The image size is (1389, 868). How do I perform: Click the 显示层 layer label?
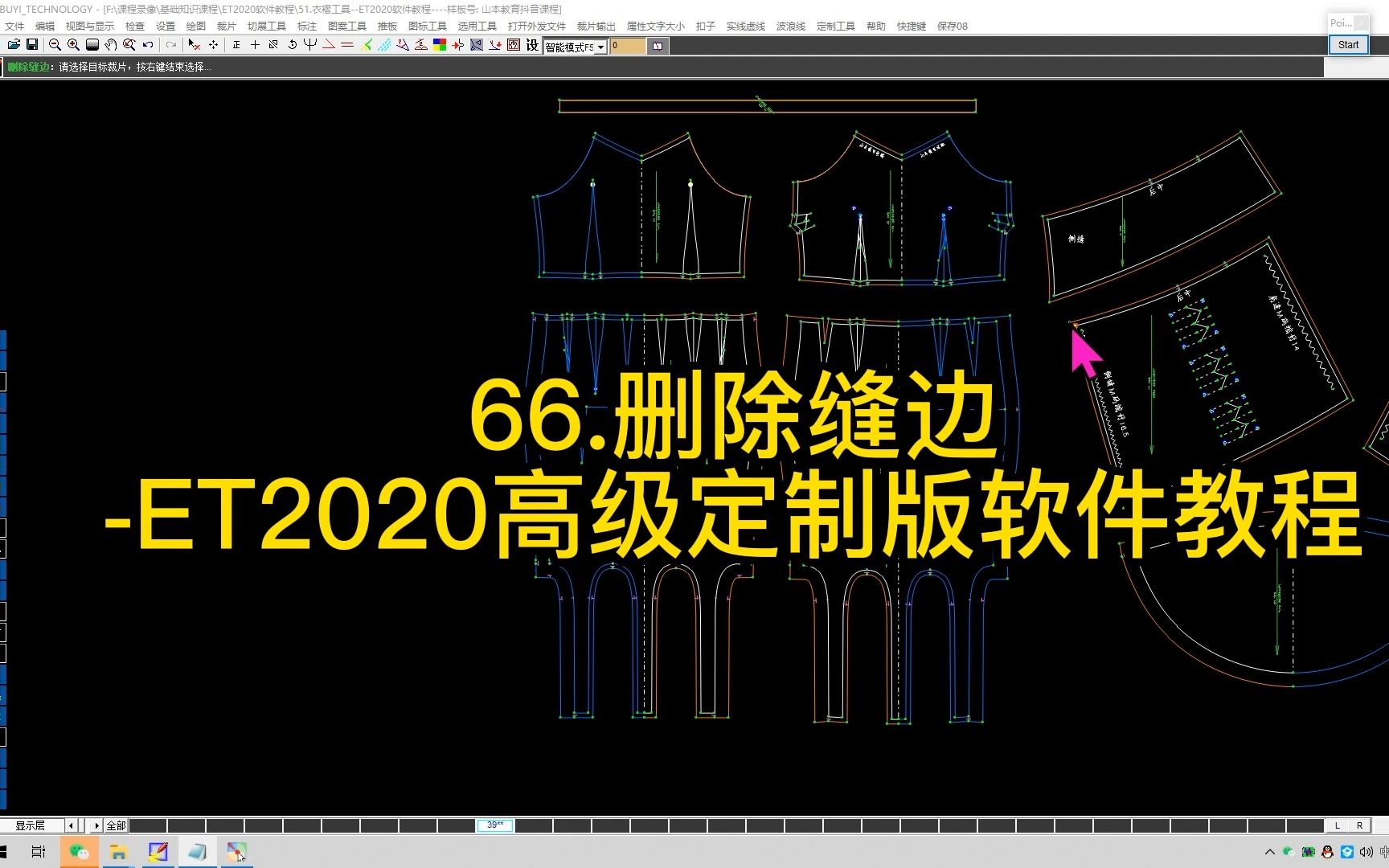pos(30,825)
